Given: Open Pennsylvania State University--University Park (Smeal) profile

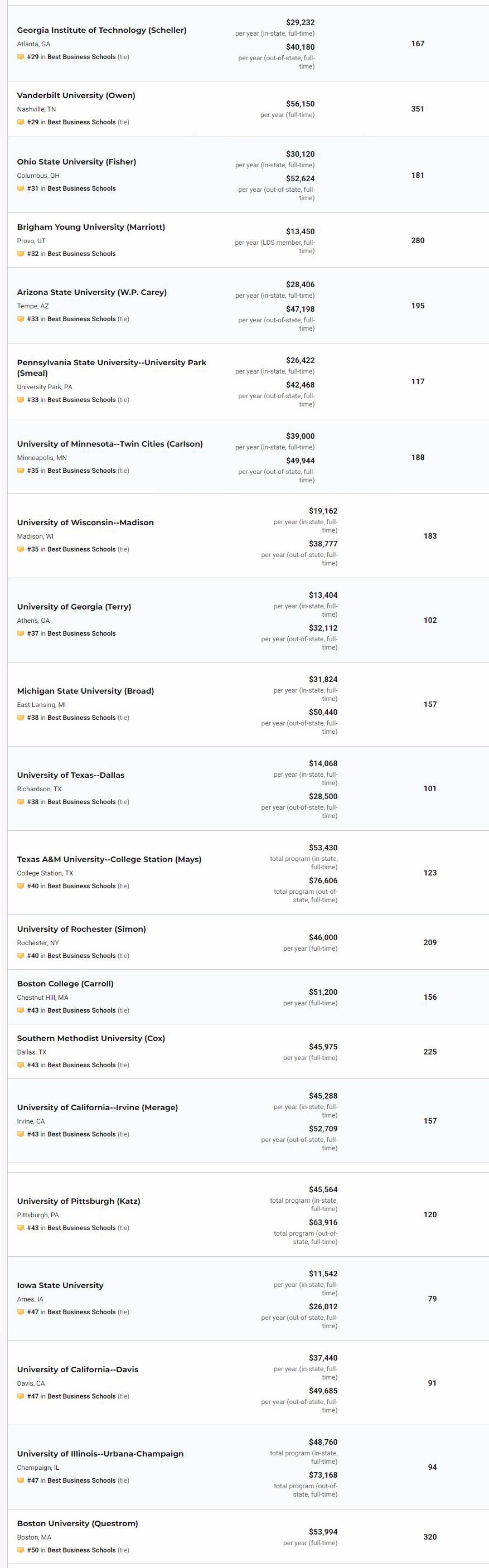Looking at the screenshot, I should pos(112,367).
